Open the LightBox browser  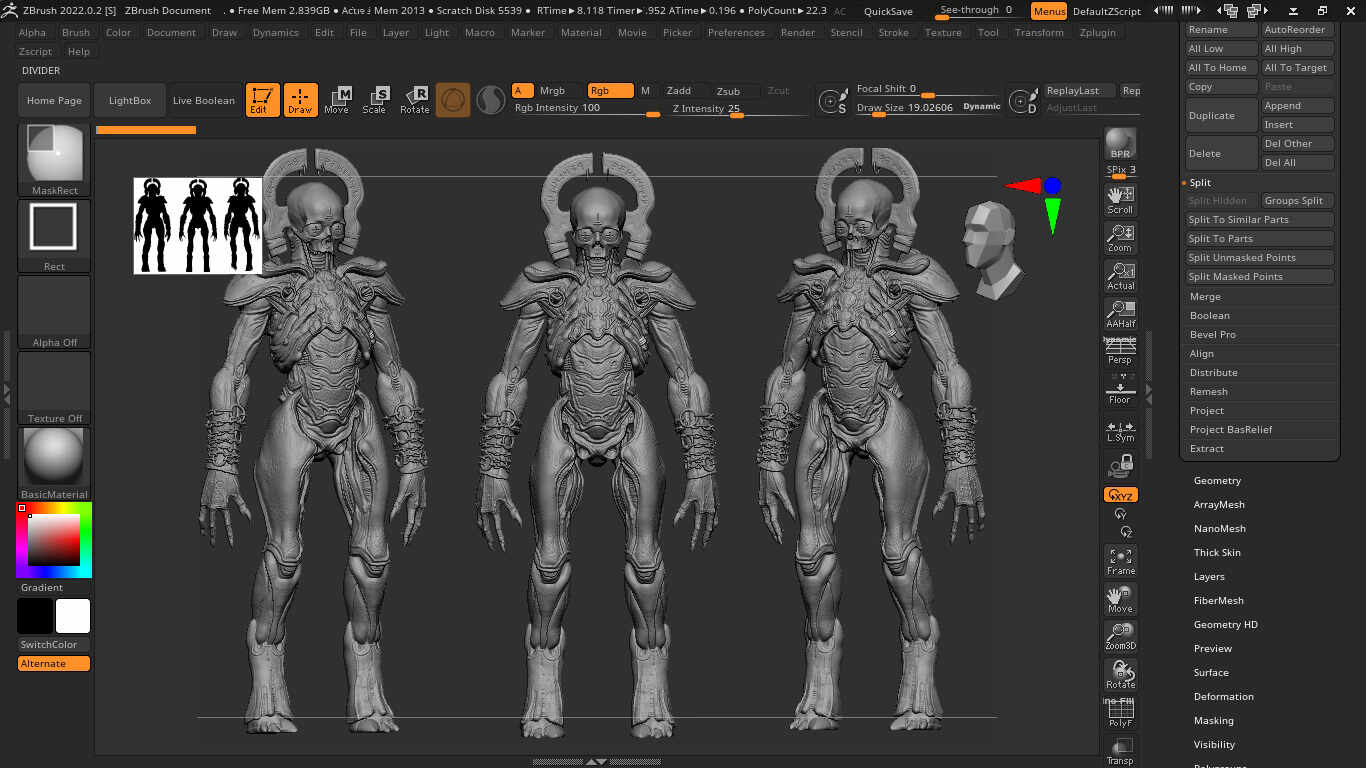click(x=130, y=100)
